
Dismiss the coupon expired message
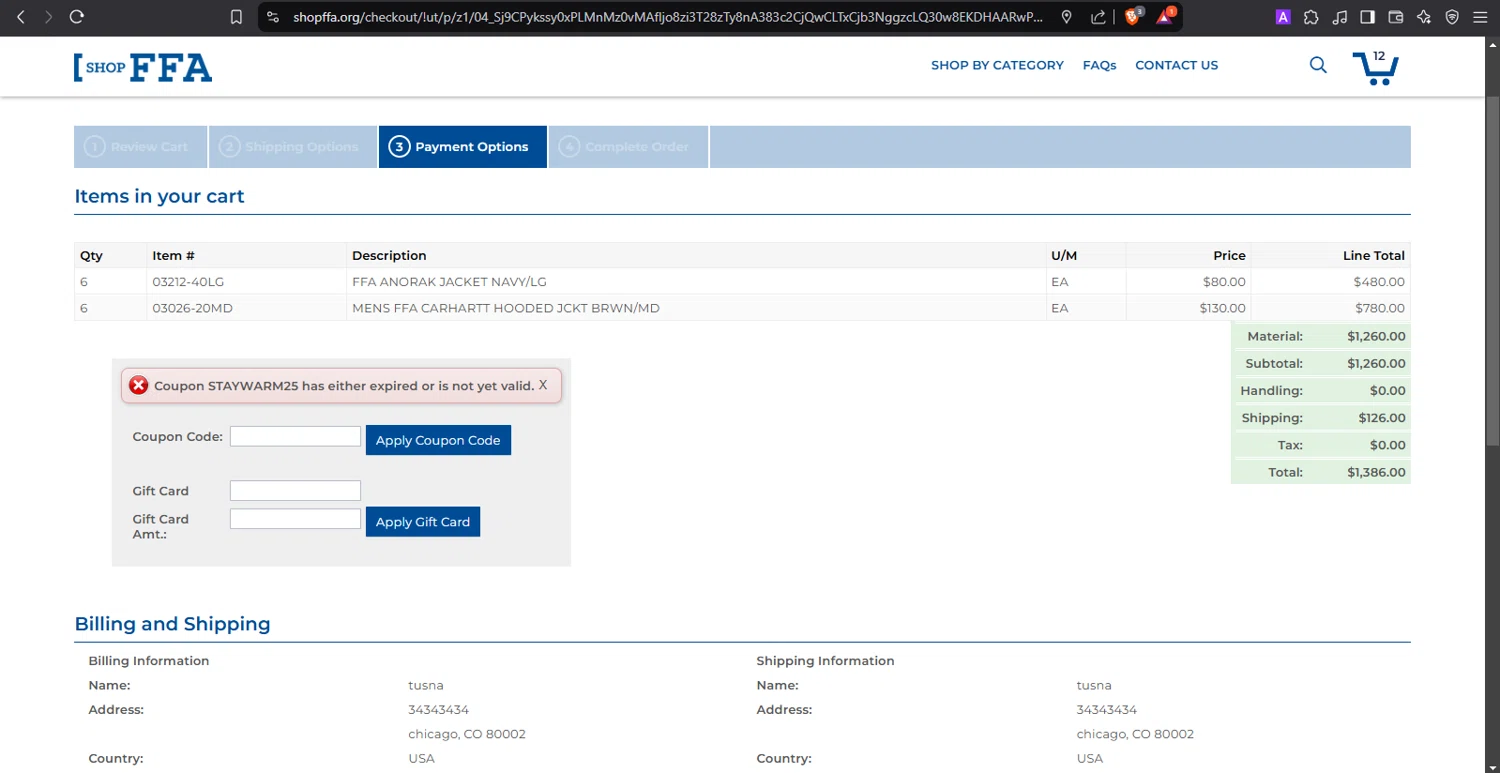click(x=543, y=385)
